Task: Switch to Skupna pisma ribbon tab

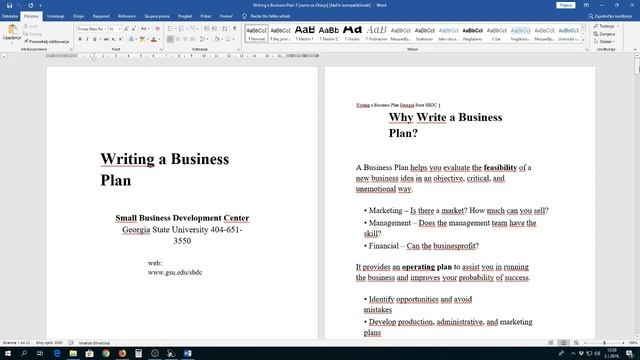Action: [x=157, y=16]
